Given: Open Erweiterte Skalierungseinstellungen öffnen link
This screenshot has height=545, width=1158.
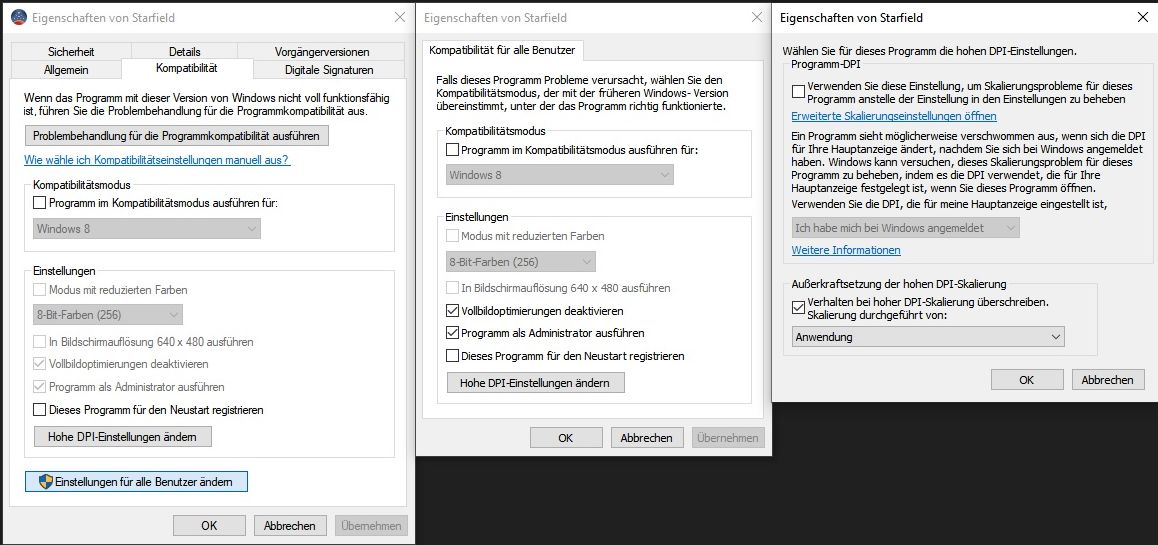Looking at the screenshot, I should (x=894, y=116).
